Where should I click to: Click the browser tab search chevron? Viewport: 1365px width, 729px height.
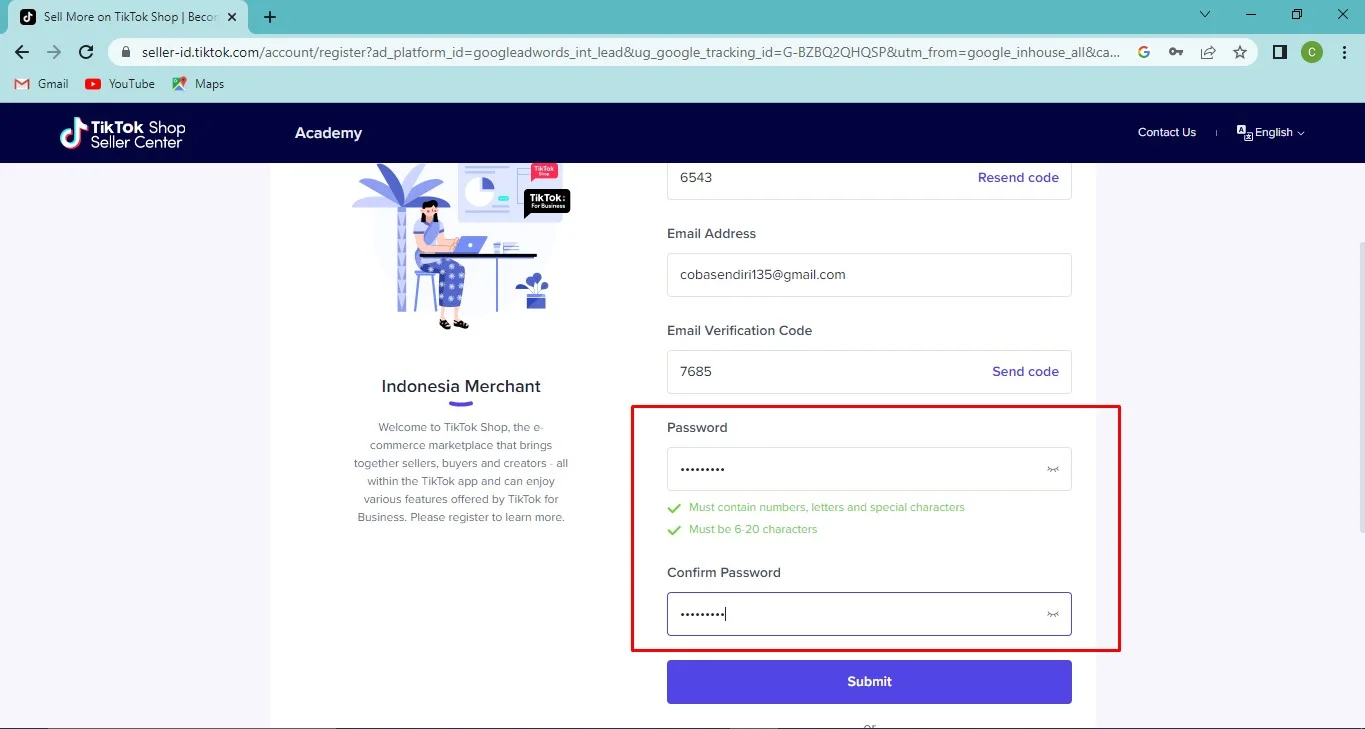(1205, 15)
